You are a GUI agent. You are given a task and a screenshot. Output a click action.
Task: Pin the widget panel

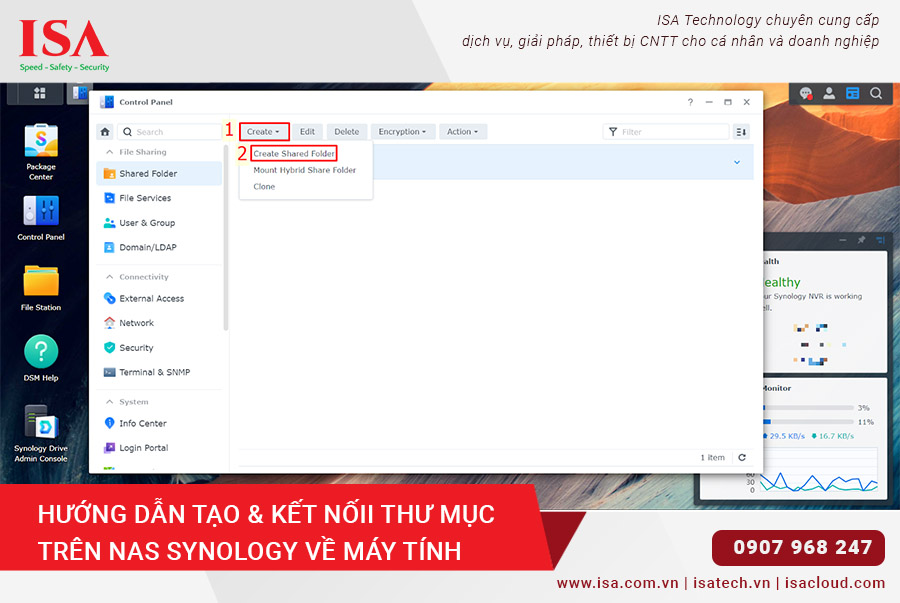(x=861, y=240)
